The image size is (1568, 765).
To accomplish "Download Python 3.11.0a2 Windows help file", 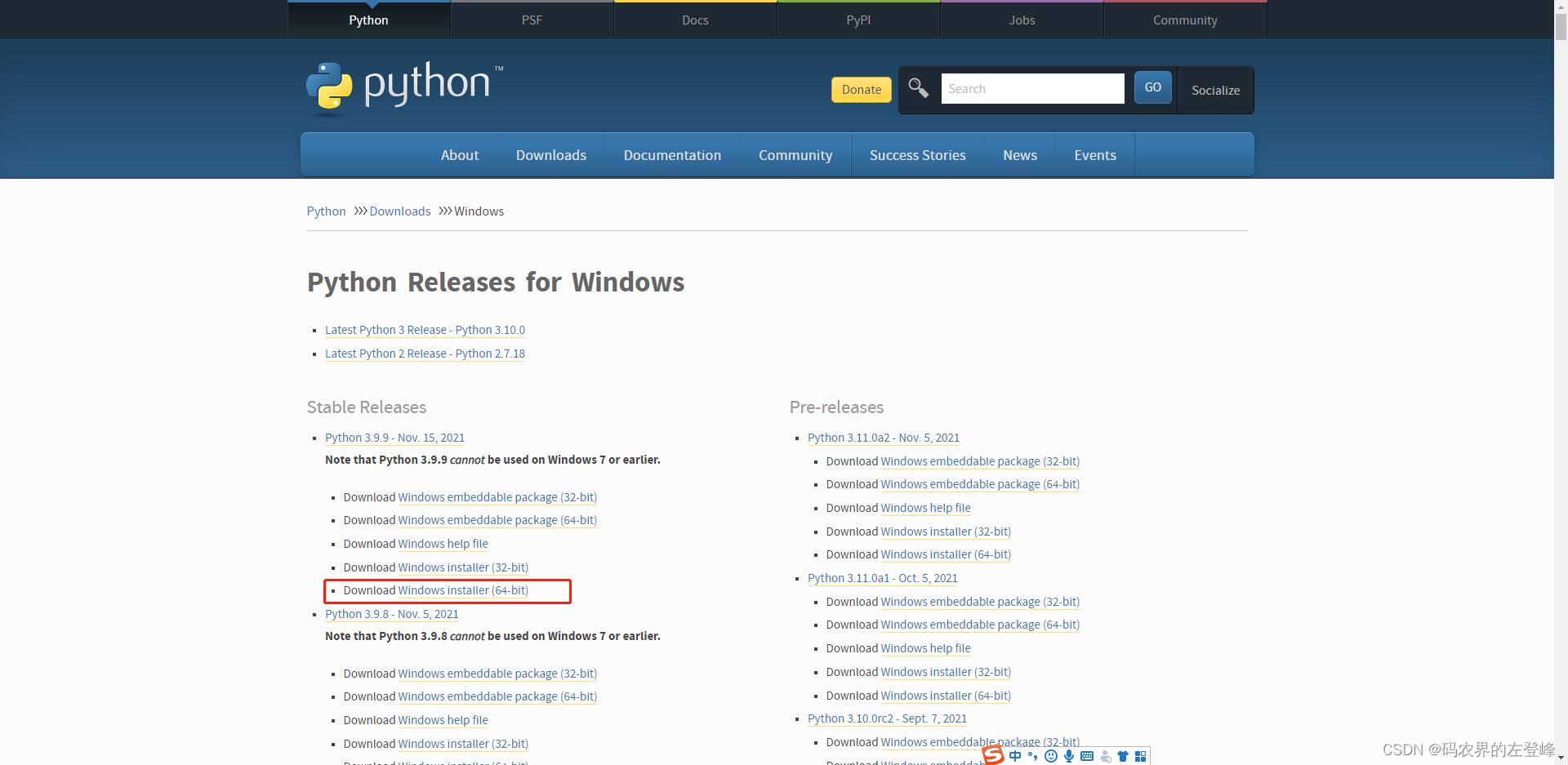I will 925,508.
